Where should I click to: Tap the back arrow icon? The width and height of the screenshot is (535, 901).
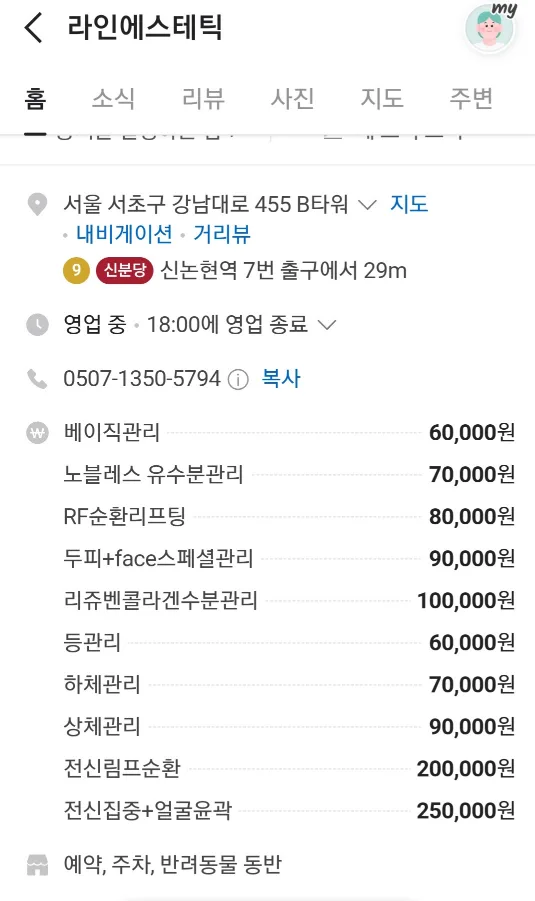click(33, 28)
